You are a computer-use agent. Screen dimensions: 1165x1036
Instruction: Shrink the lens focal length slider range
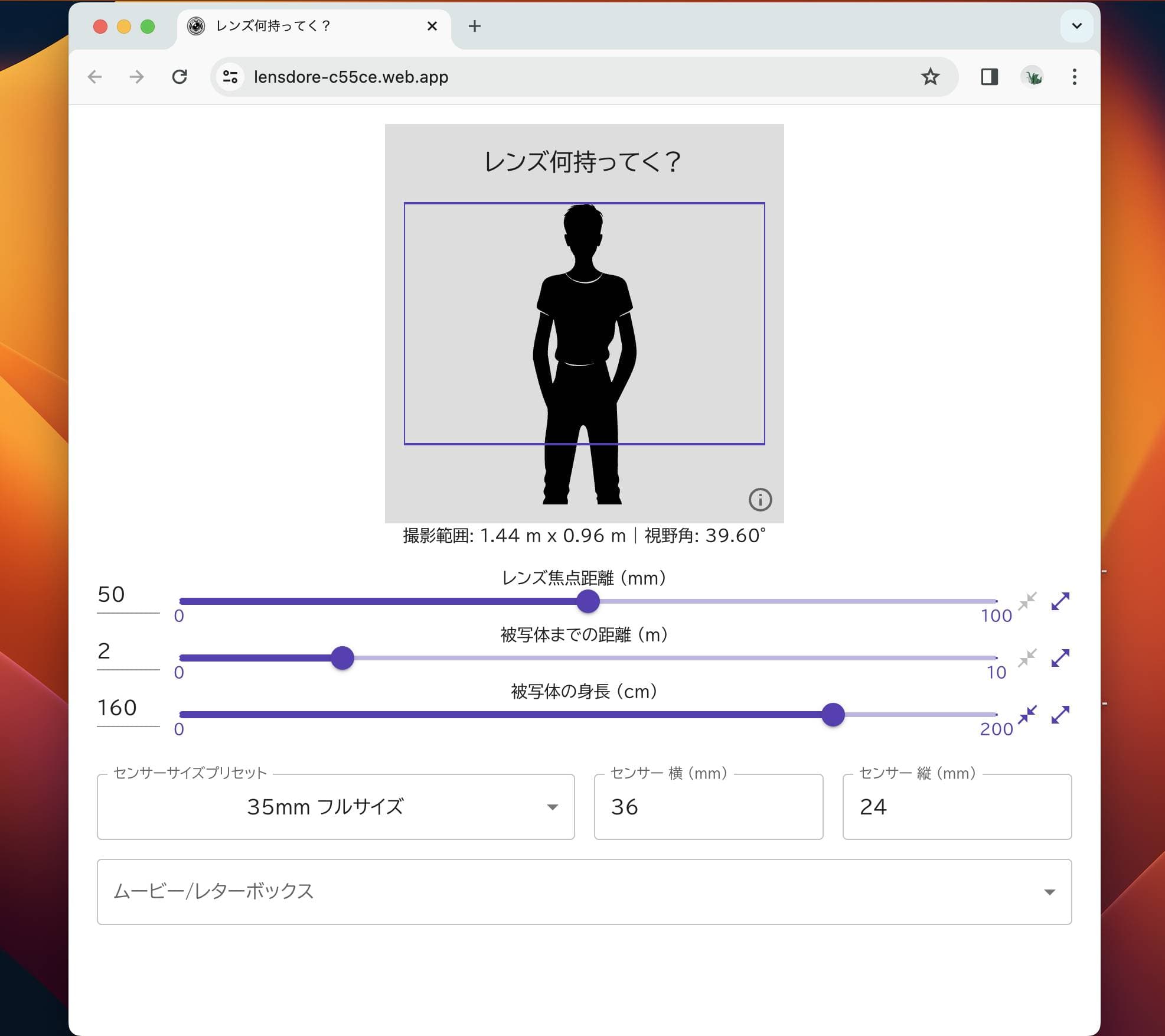click(1027, 601)
